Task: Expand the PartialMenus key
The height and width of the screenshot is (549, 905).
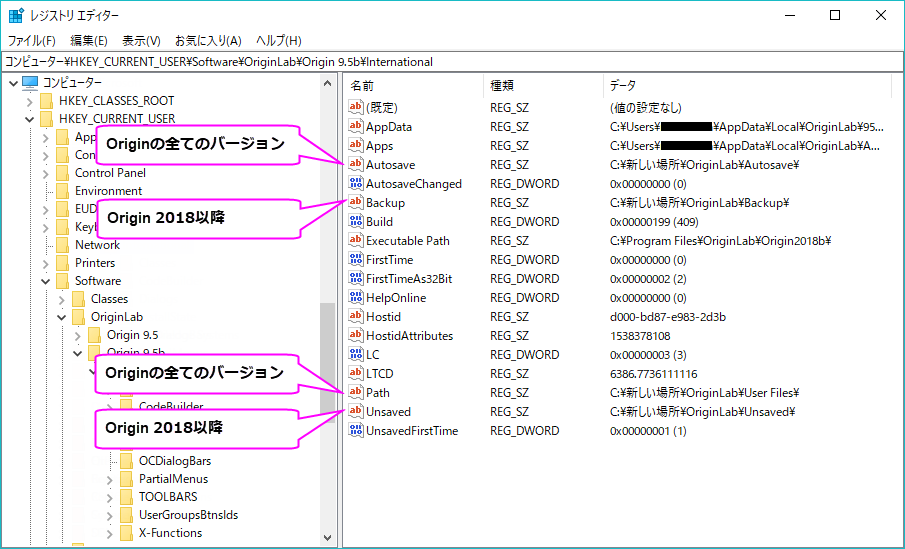Action: 110,479
